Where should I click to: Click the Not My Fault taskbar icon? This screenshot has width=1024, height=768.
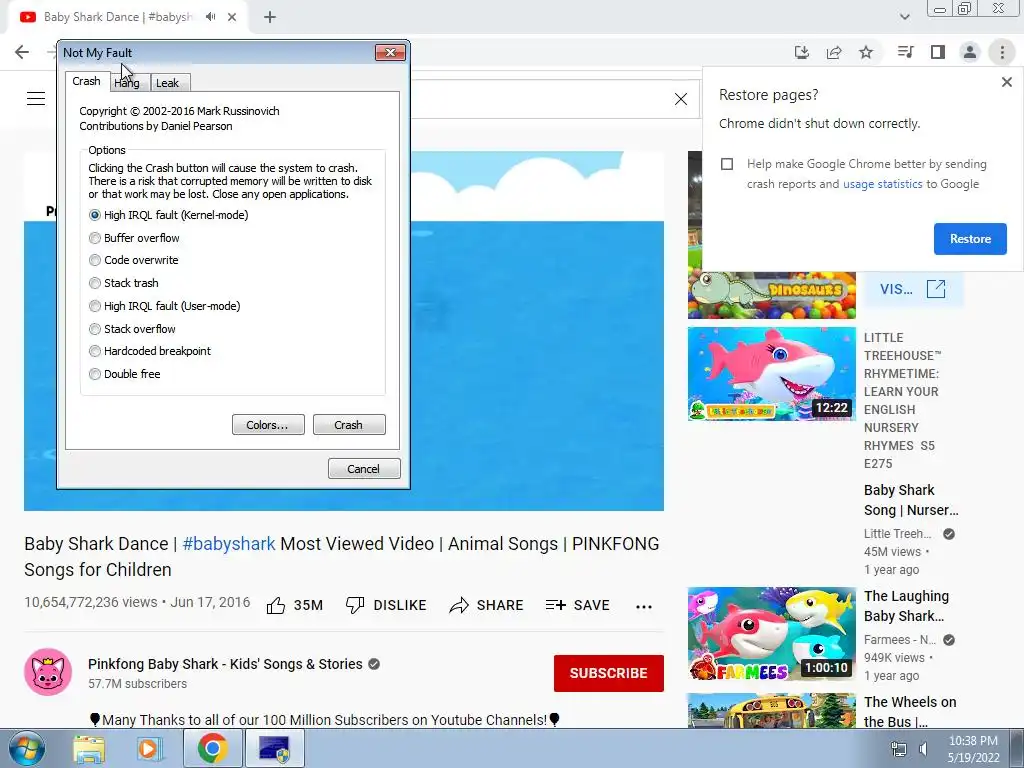click(x=274, y=748)
